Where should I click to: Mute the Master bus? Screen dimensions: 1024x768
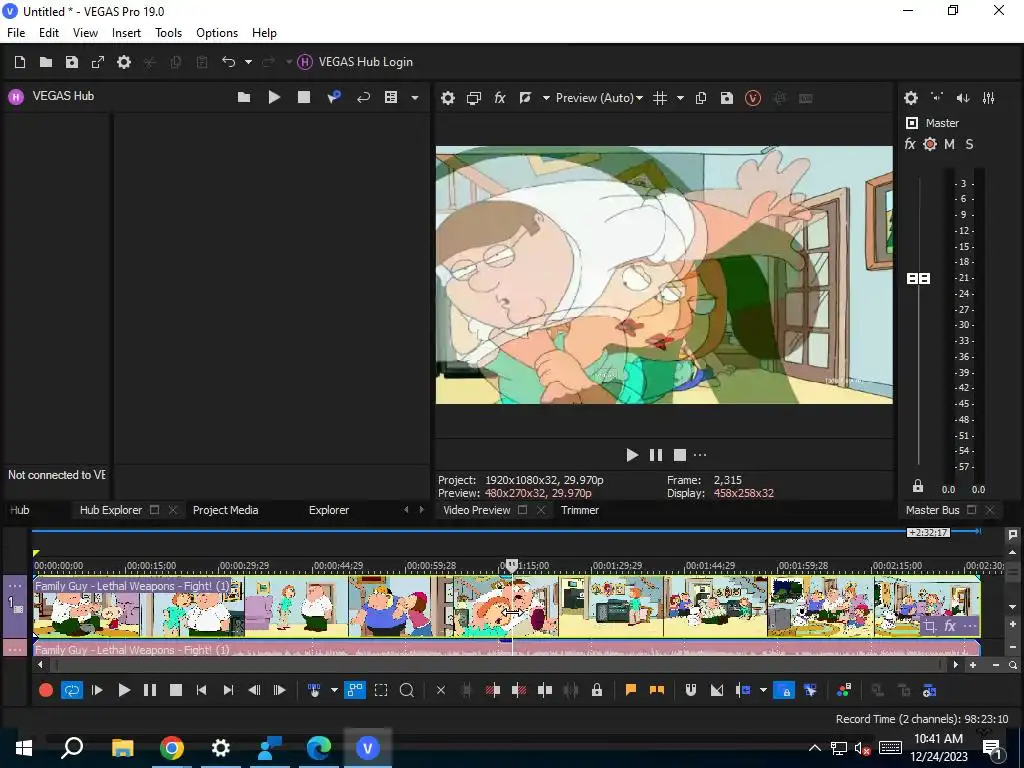[x=950, y=144]
